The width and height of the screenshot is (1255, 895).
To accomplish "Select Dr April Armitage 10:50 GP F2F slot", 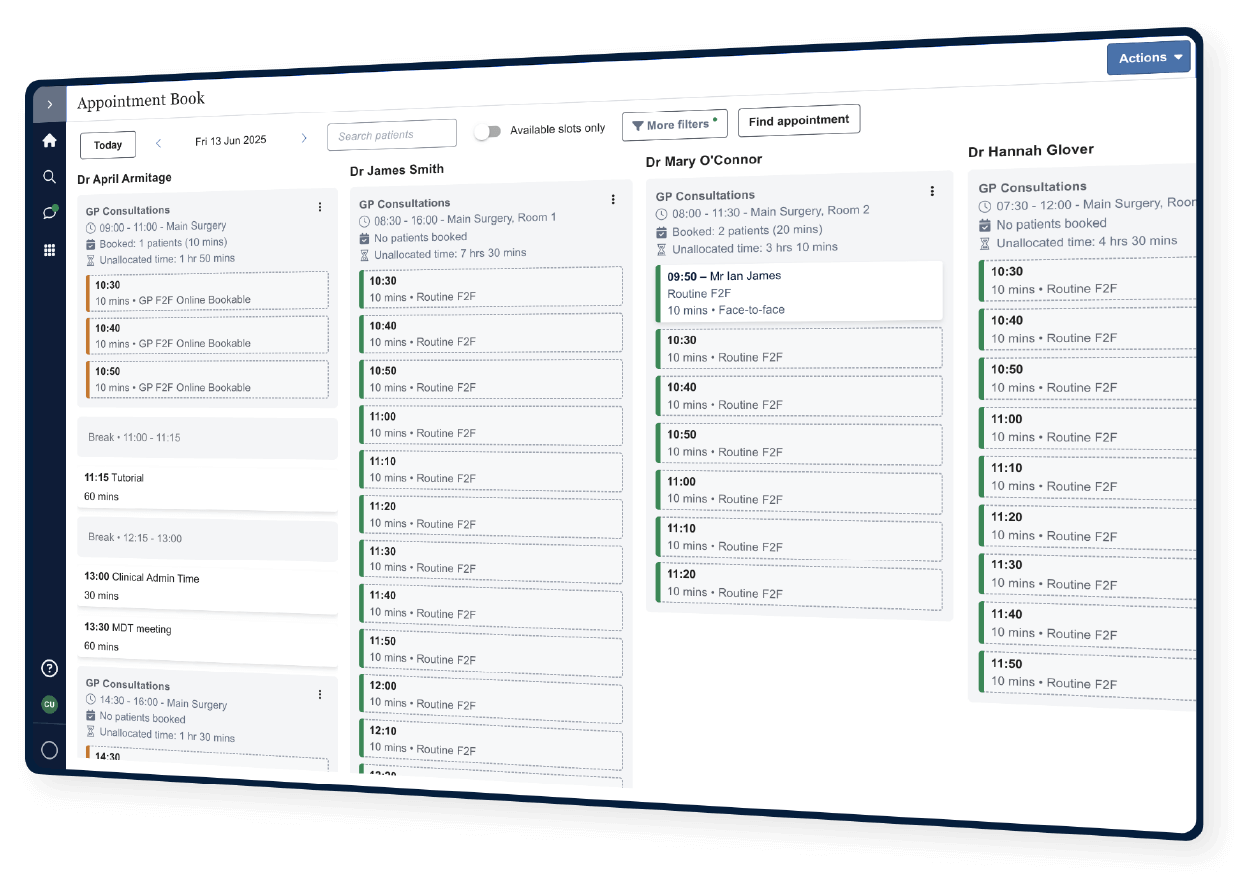I will pos(207,379).
